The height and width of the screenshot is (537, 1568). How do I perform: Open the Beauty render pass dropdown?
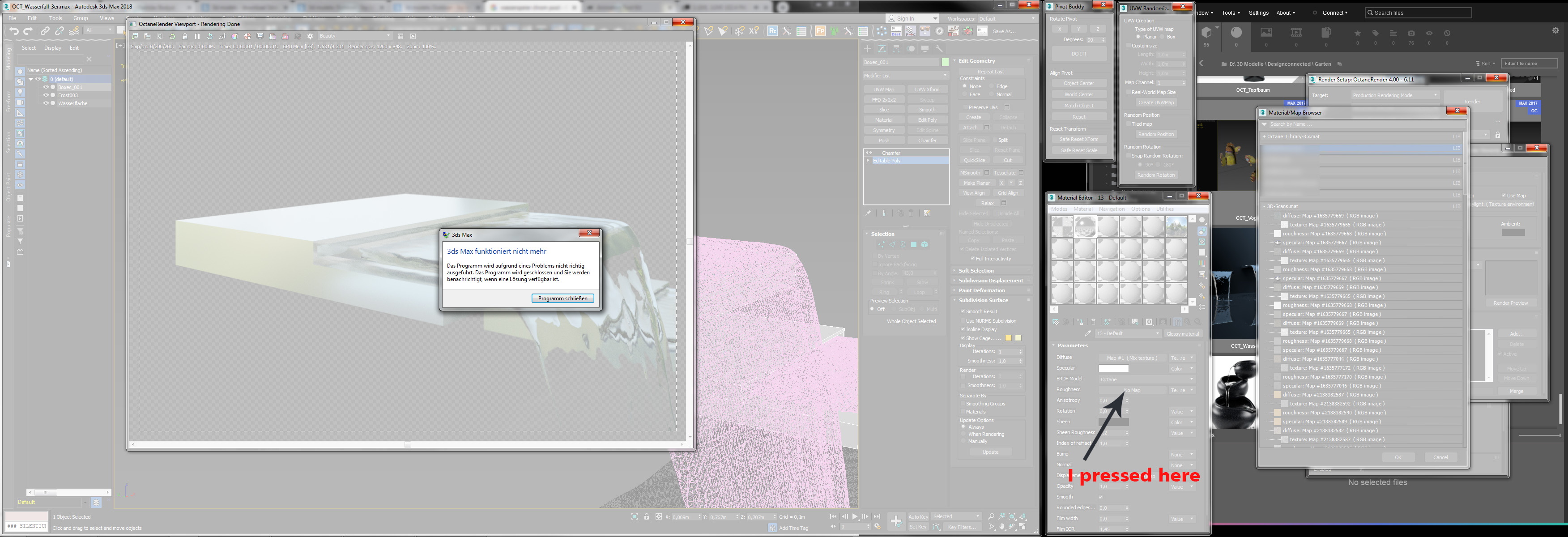click(x=354, y=37)
